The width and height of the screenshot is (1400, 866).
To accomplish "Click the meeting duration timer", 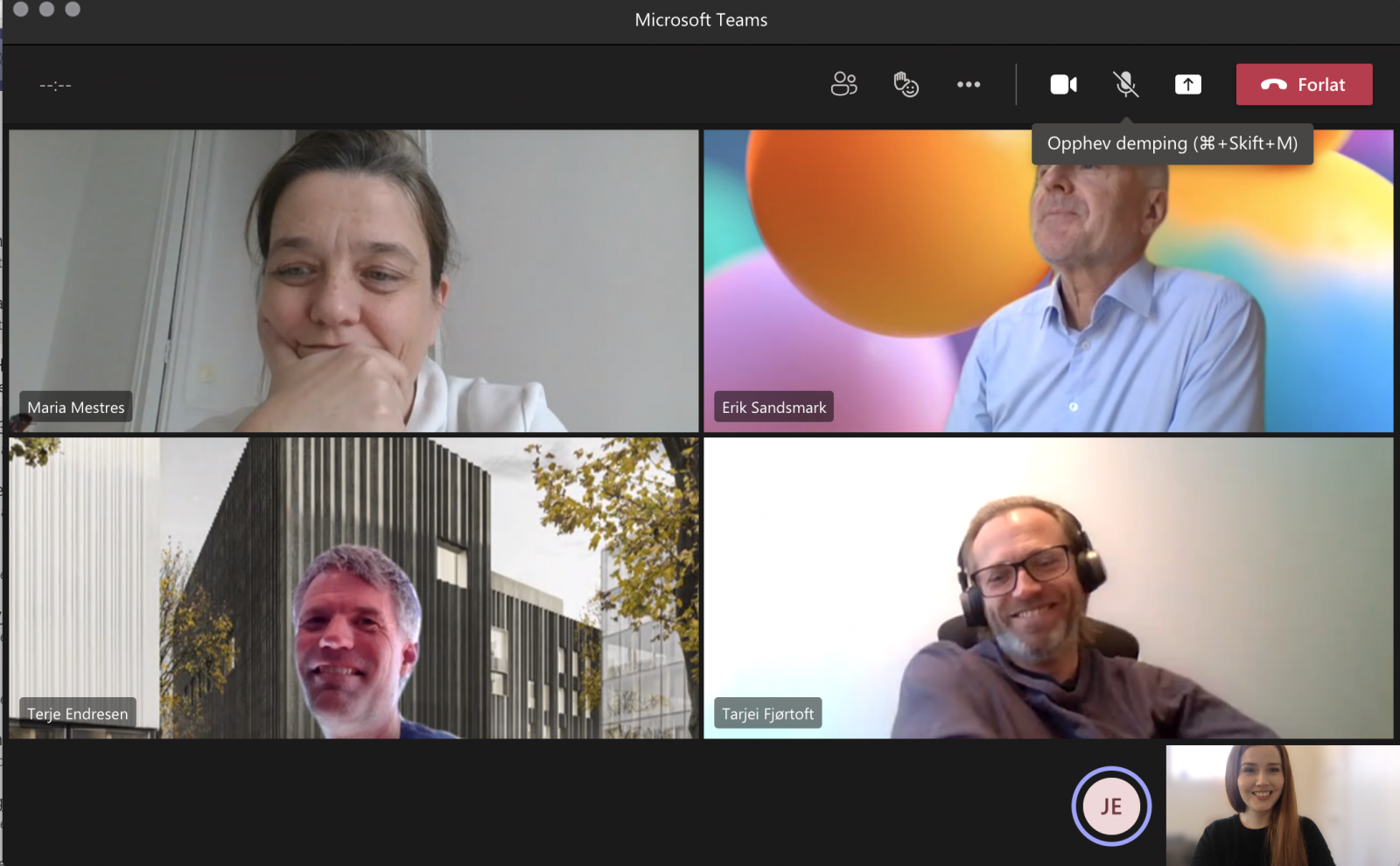I will point(55,85).
